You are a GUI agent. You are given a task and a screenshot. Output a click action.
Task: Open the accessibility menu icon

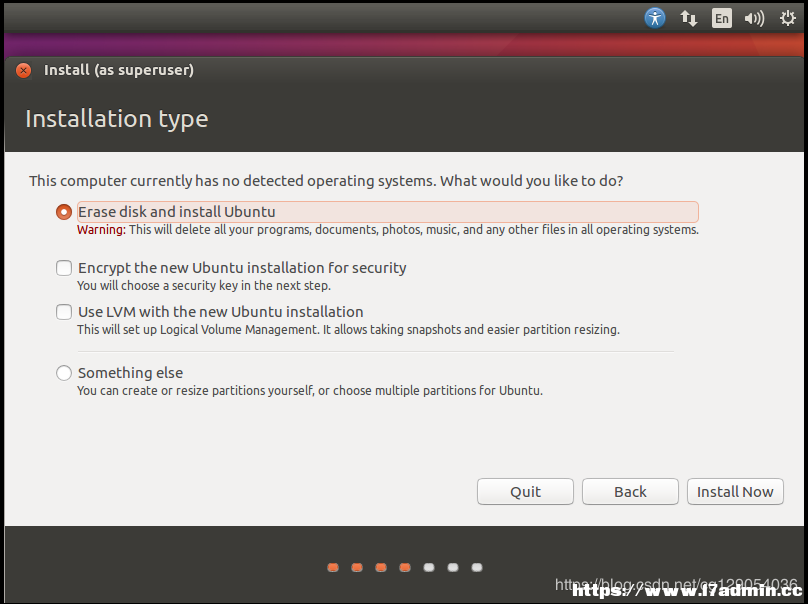click(x=654, y=19)
